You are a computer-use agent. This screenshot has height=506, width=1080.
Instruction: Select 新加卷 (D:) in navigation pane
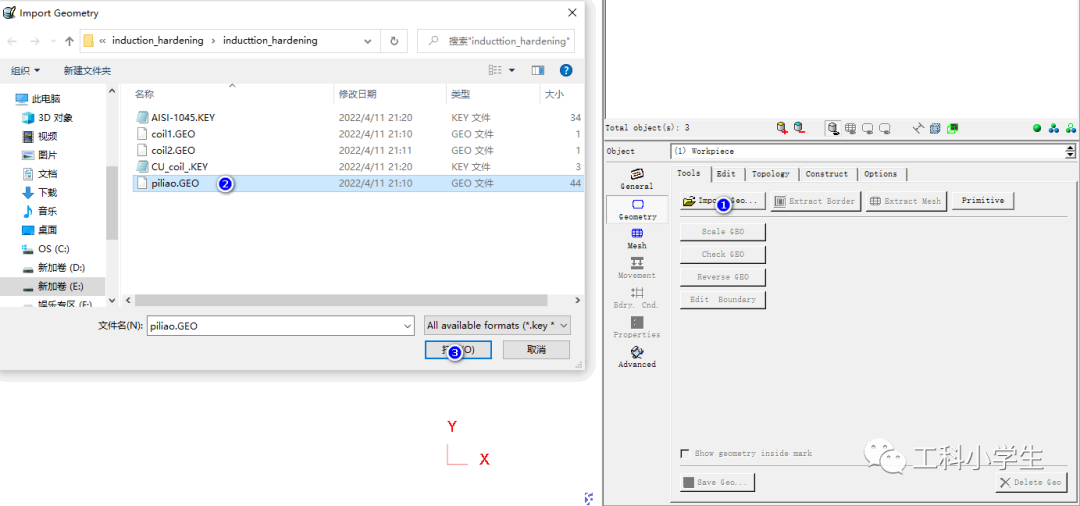[x=61, y=267]
